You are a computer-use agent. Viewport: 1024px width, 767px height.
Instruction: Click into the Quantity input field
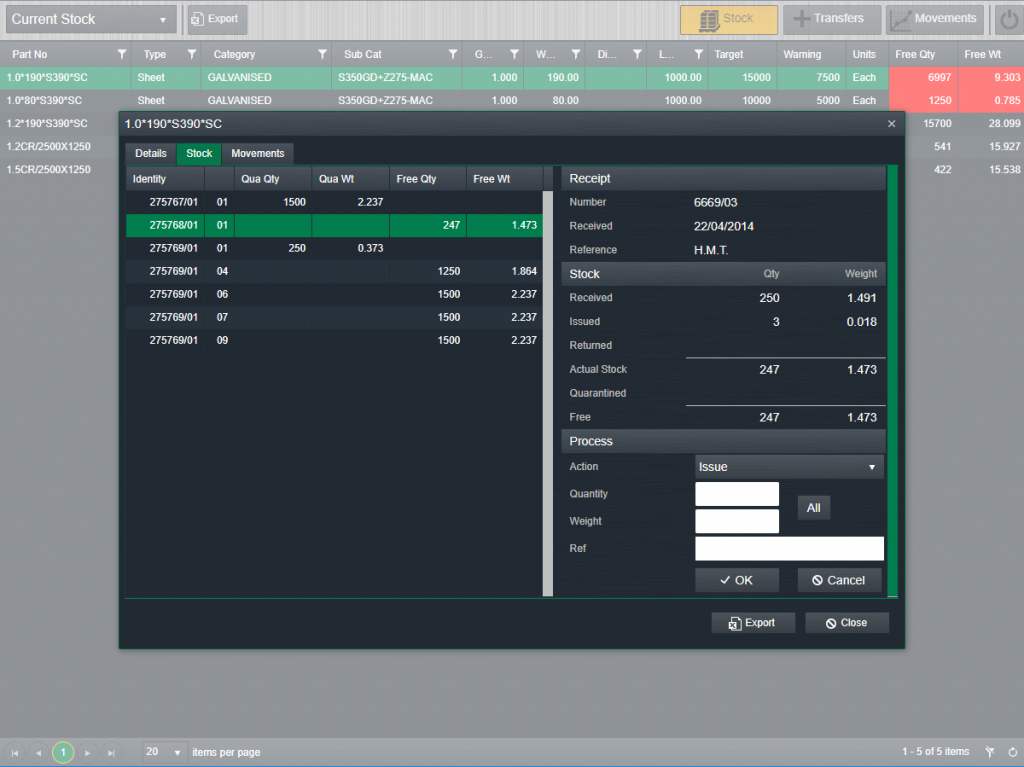[x=736, y=494]
